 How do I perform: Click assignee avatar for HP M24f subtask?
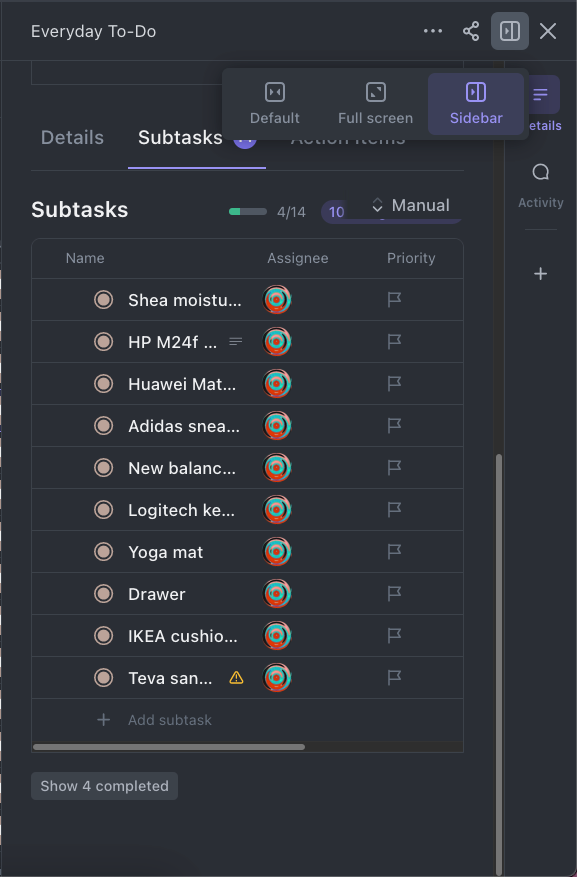[x=277, y=342]
